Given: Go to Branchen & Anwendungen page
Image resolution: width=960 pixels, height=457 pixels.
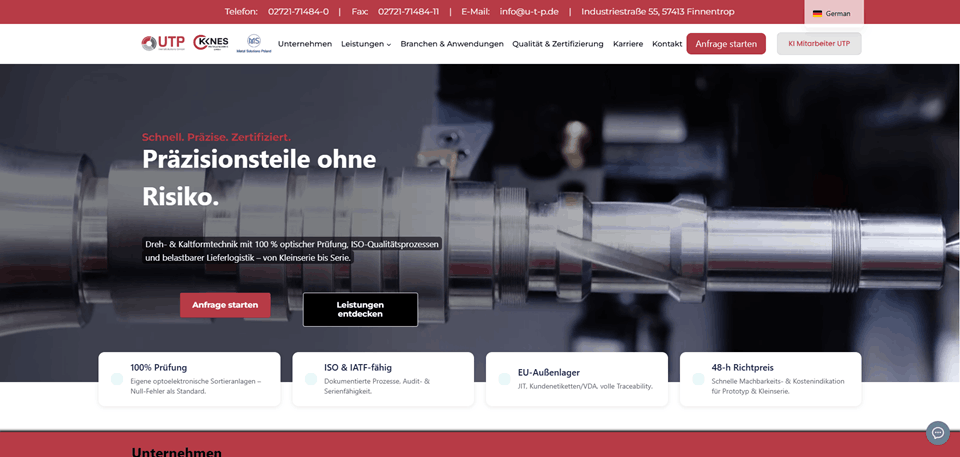Looking at the screenshot, I should tap(452, 44).
